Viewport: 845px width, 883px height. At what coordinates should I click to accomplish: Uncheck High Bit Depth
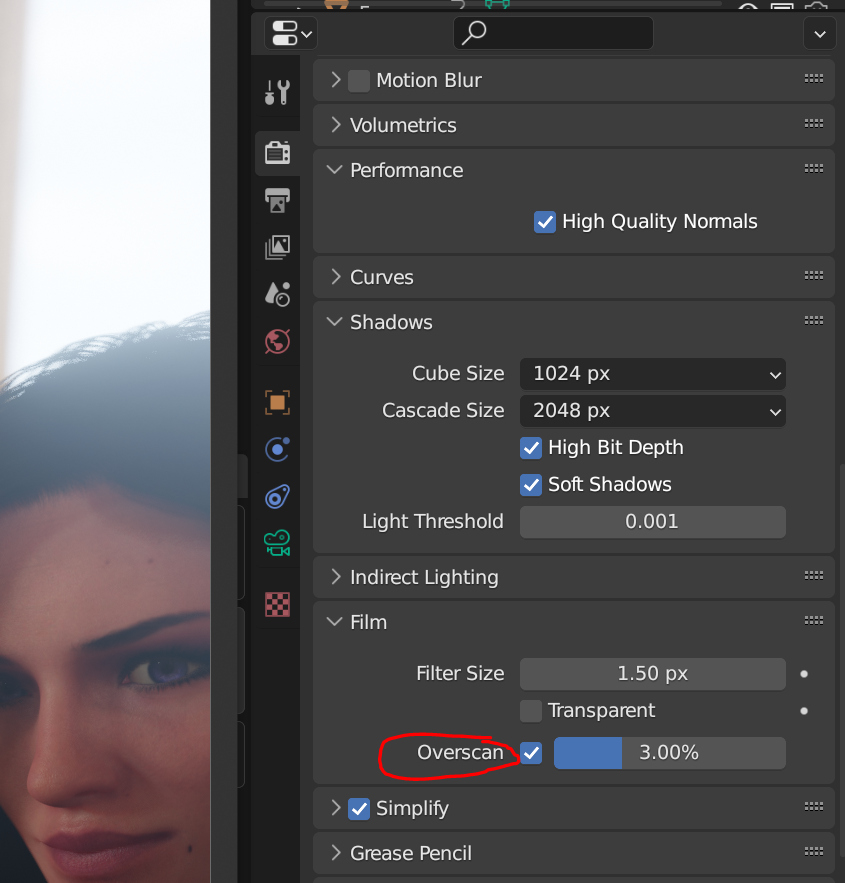(x=531, y=448)
